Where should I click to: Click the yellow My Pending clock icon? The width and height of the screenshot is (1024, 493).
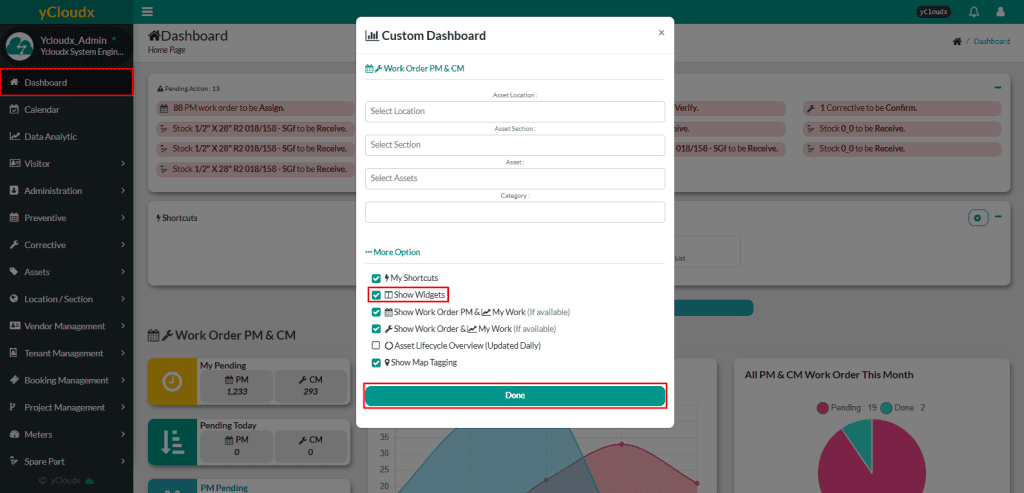(x=172, y=381)
